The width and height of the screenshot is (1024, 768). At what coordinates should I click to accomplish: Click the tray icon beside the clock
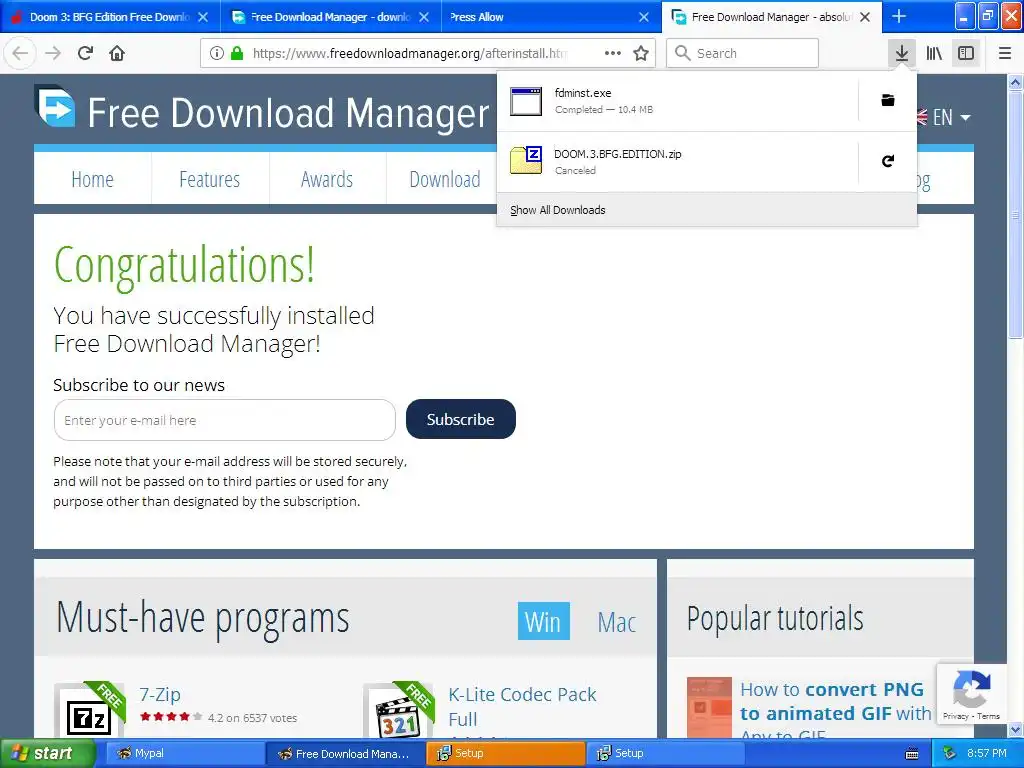[x=950, y=753]
